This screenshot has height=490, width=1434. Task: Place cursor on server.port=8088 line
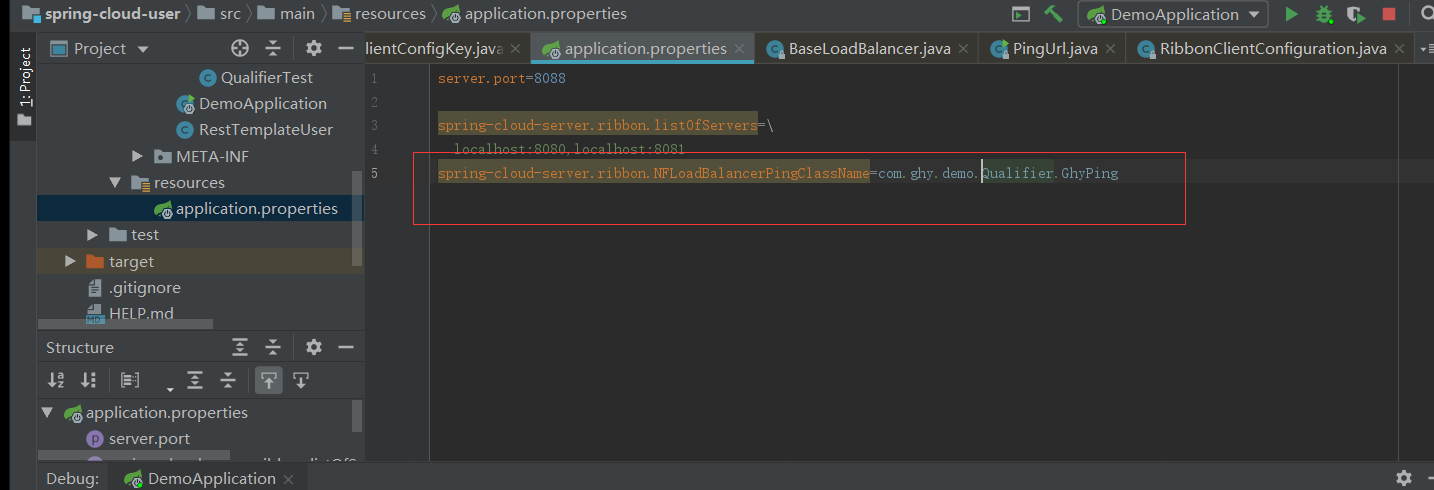502,77
